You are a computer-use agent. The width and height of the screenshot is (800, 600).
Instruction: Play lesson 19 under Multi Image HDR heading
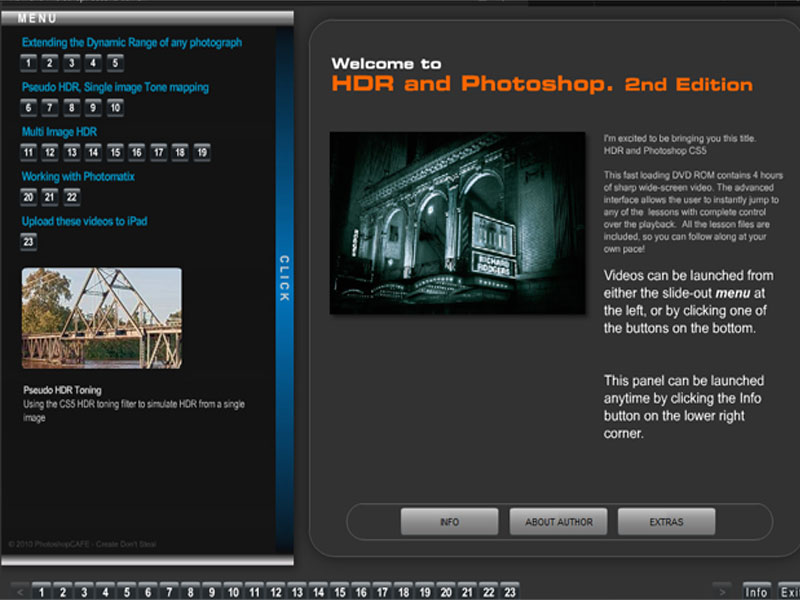point(202,153)
